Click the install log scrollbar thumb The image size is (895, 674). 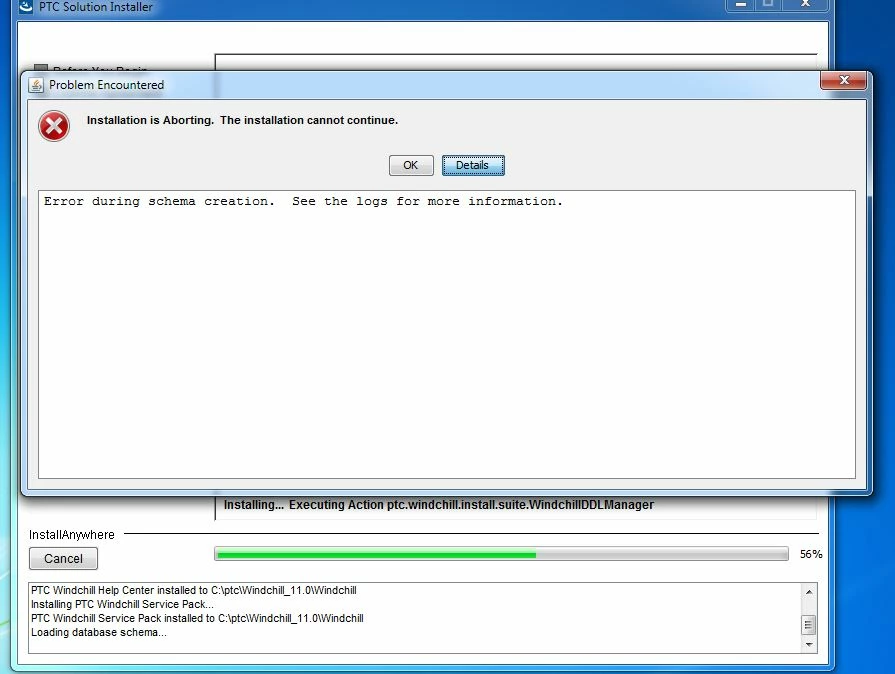click(808, 625)
